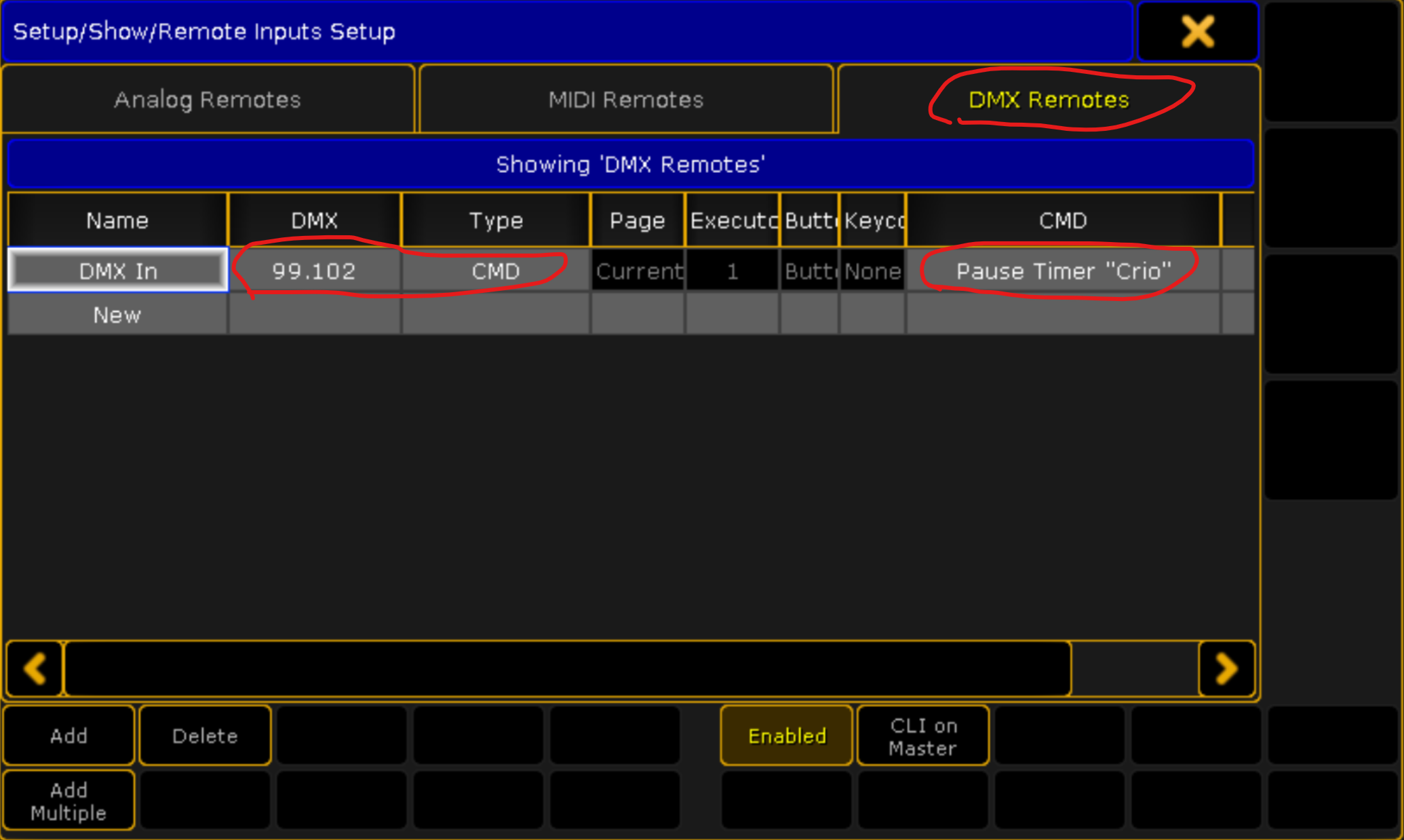Click the Button cell in the DMX In row
1404x840 pixels.
(810, 271)
